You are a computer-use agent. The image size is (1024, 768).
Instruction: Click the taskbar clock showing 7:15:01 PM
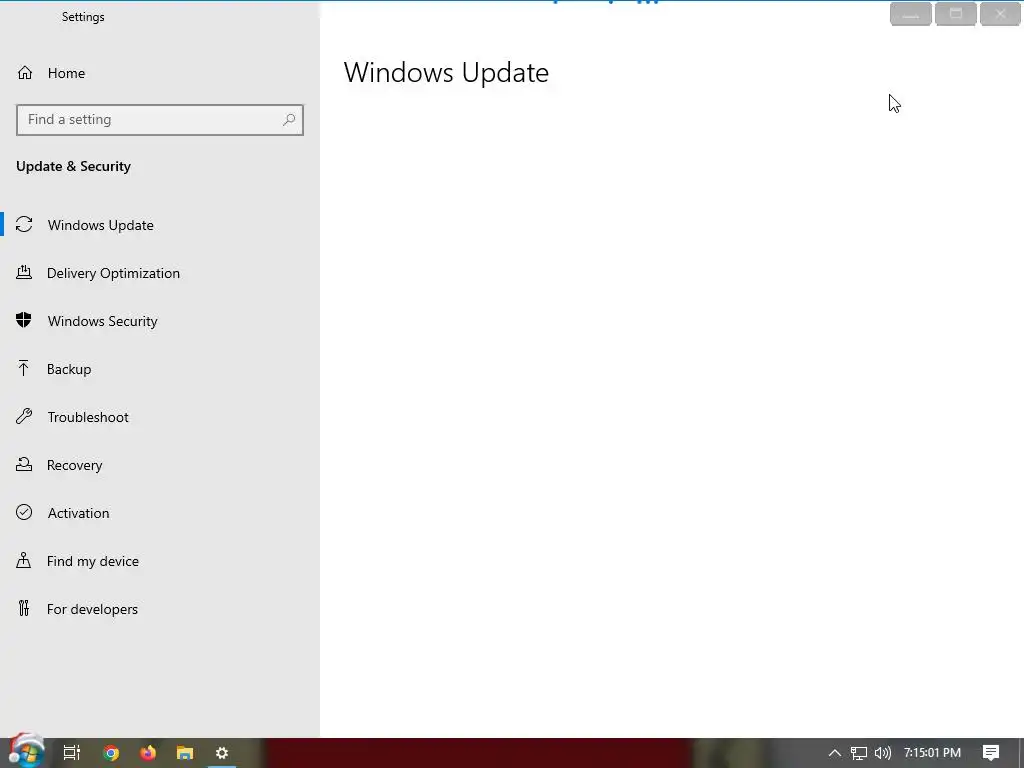pyautogui.click(x=932, y=753)
